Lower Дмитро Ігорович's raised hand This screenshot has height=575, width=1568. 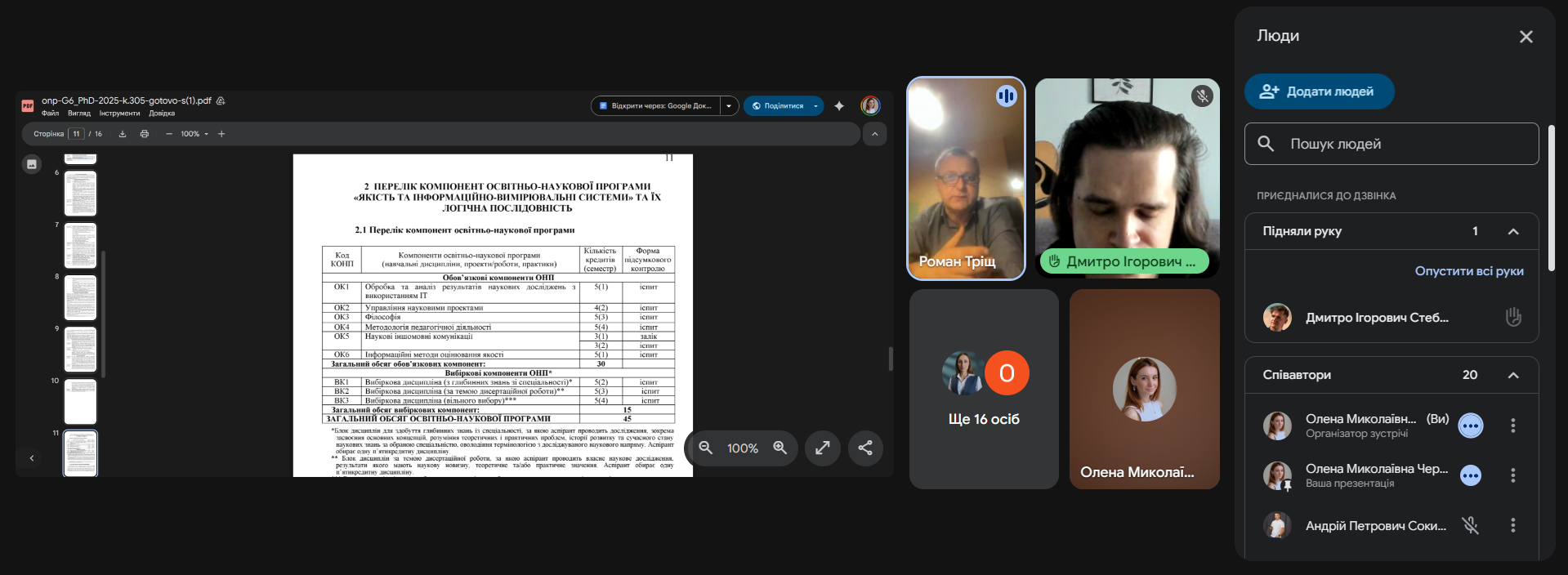click(1512, 317)
